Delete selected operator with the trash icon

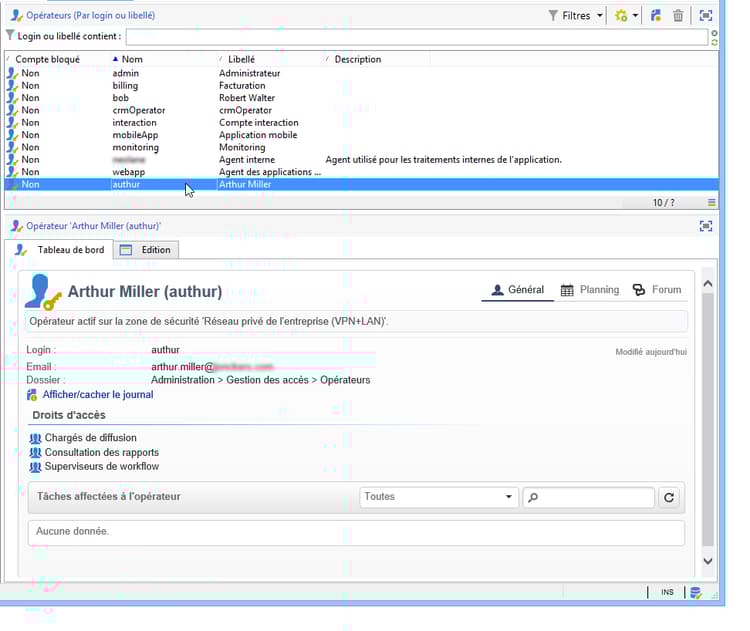678,16
